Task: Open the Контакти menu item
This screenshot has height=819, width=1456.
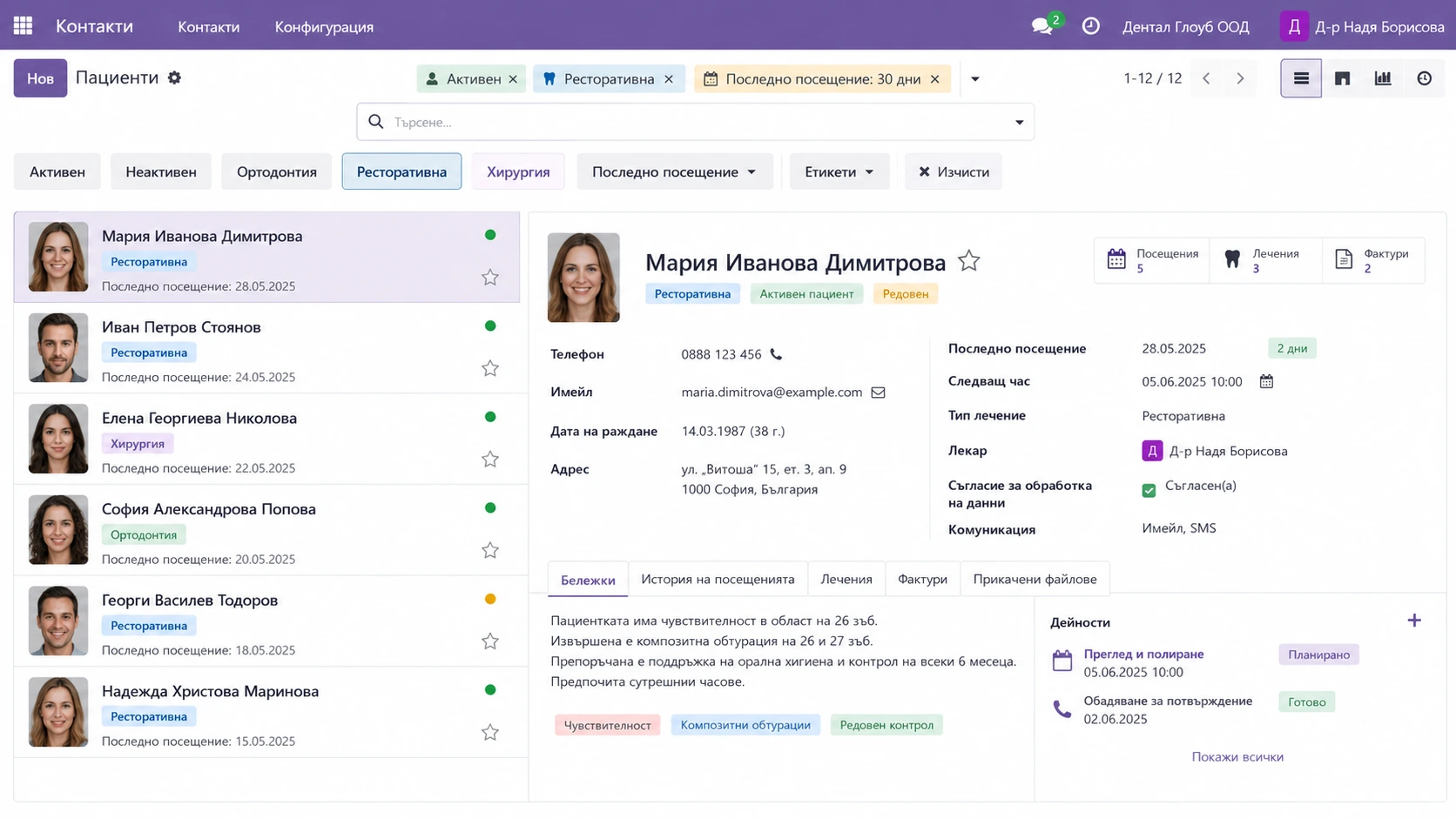Action: click(208, 27)
